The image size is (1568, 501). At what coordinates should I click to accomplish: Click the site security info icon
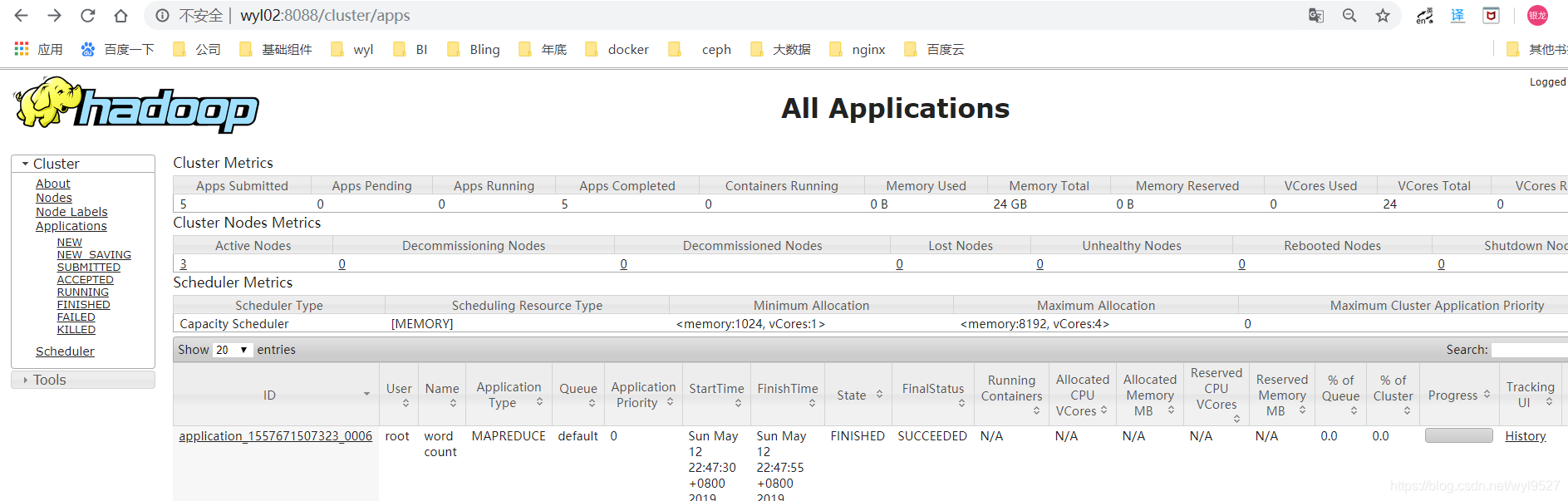tap(163, 16)
